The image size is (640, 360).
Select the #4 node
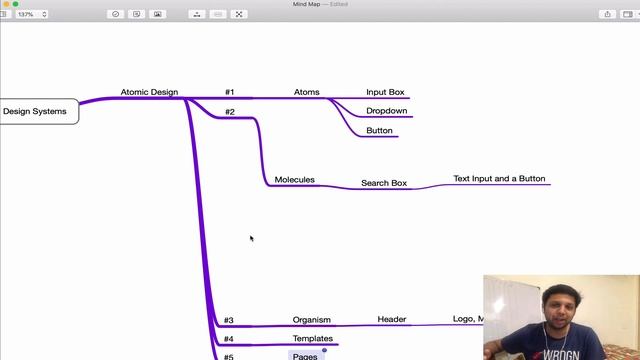[229, 339]
